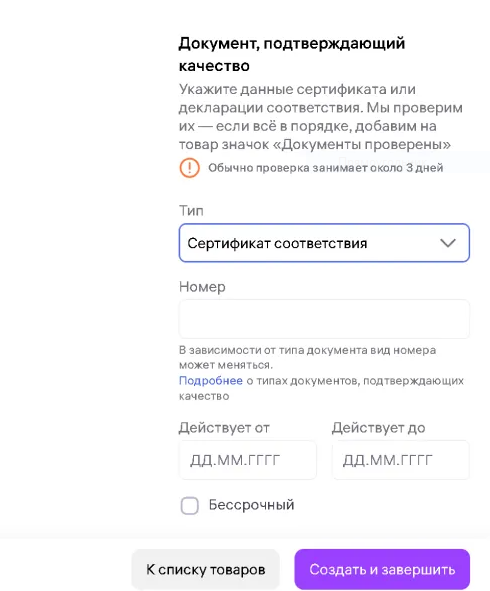Go back via К списку товаров button

pyautogui.click(x=205, y=569)
